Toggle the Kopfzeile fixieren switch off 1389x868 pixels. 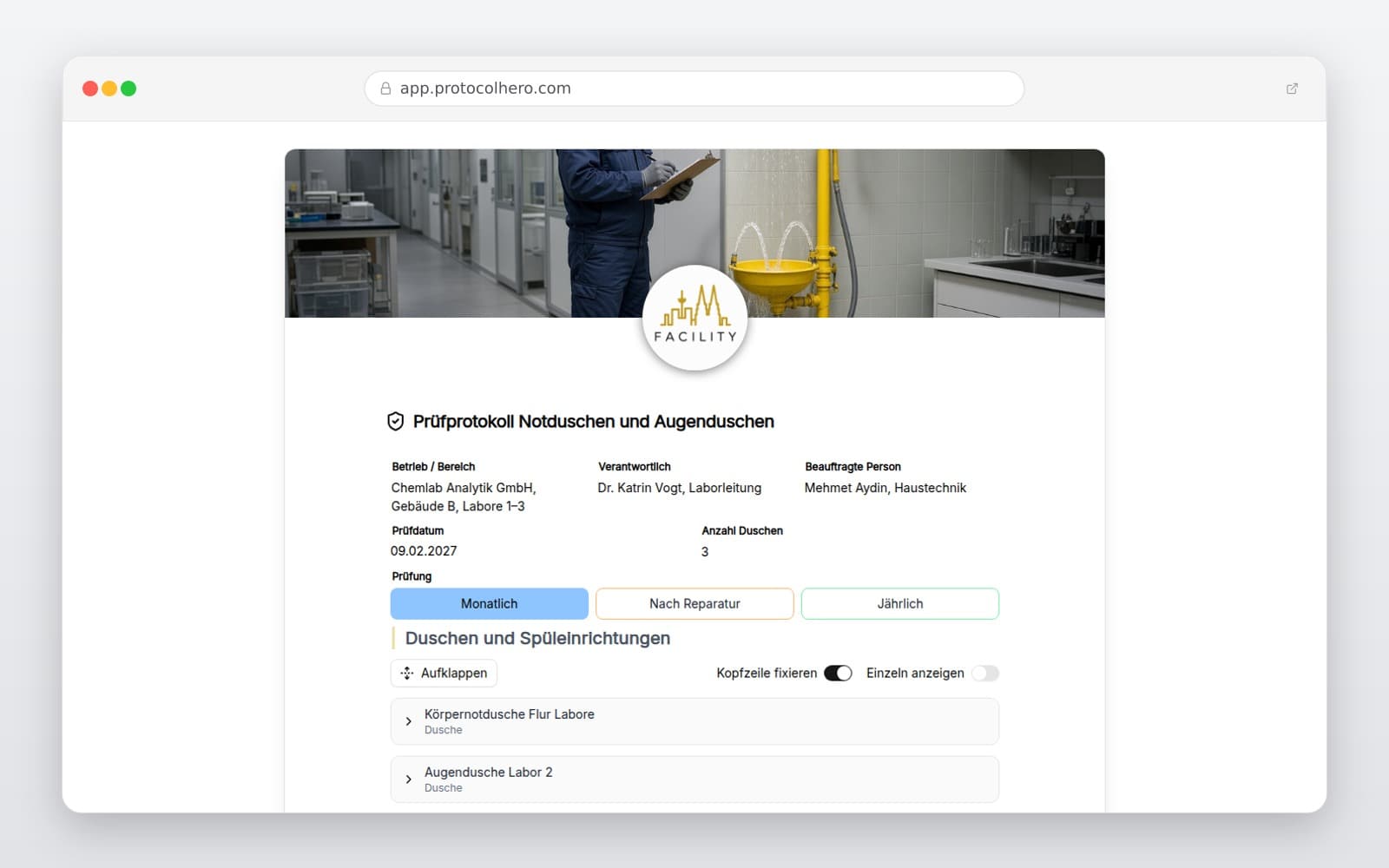[838, 673]
